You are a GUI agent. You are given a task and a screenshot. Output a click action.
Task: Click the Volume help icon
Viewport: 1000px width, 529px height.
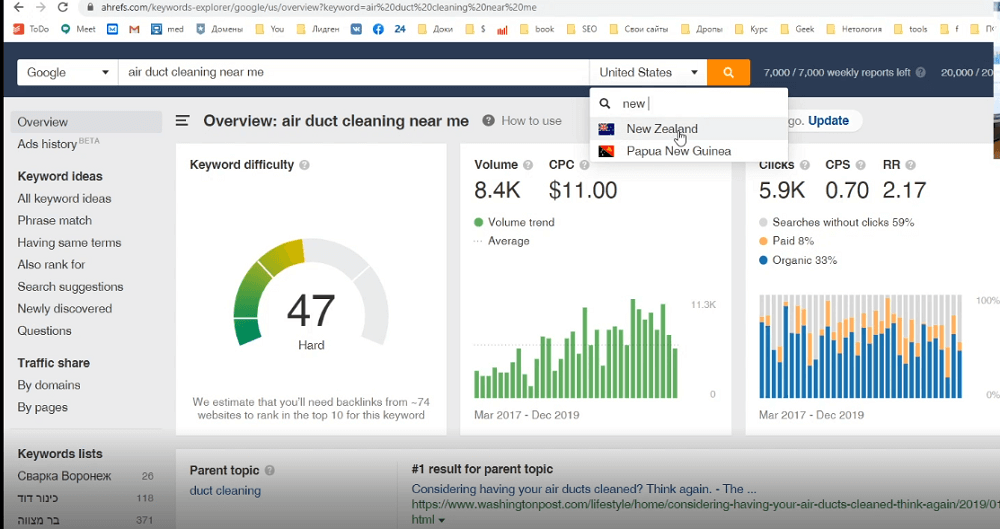click(527, 165)
